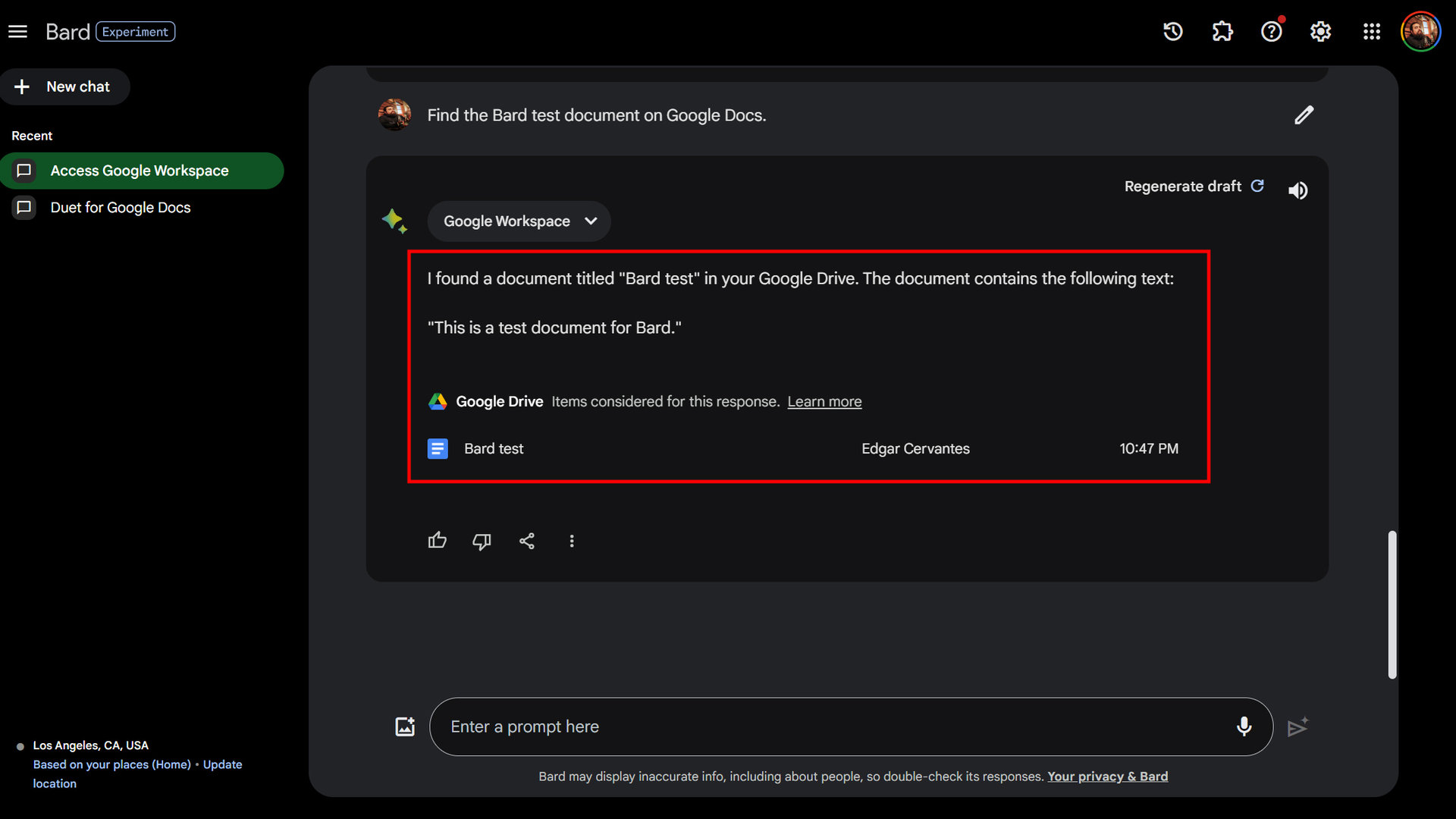Click the Regenerate draft button
The height and width of the screenshot is (819, 1456).
click(x=1194, y=187)
